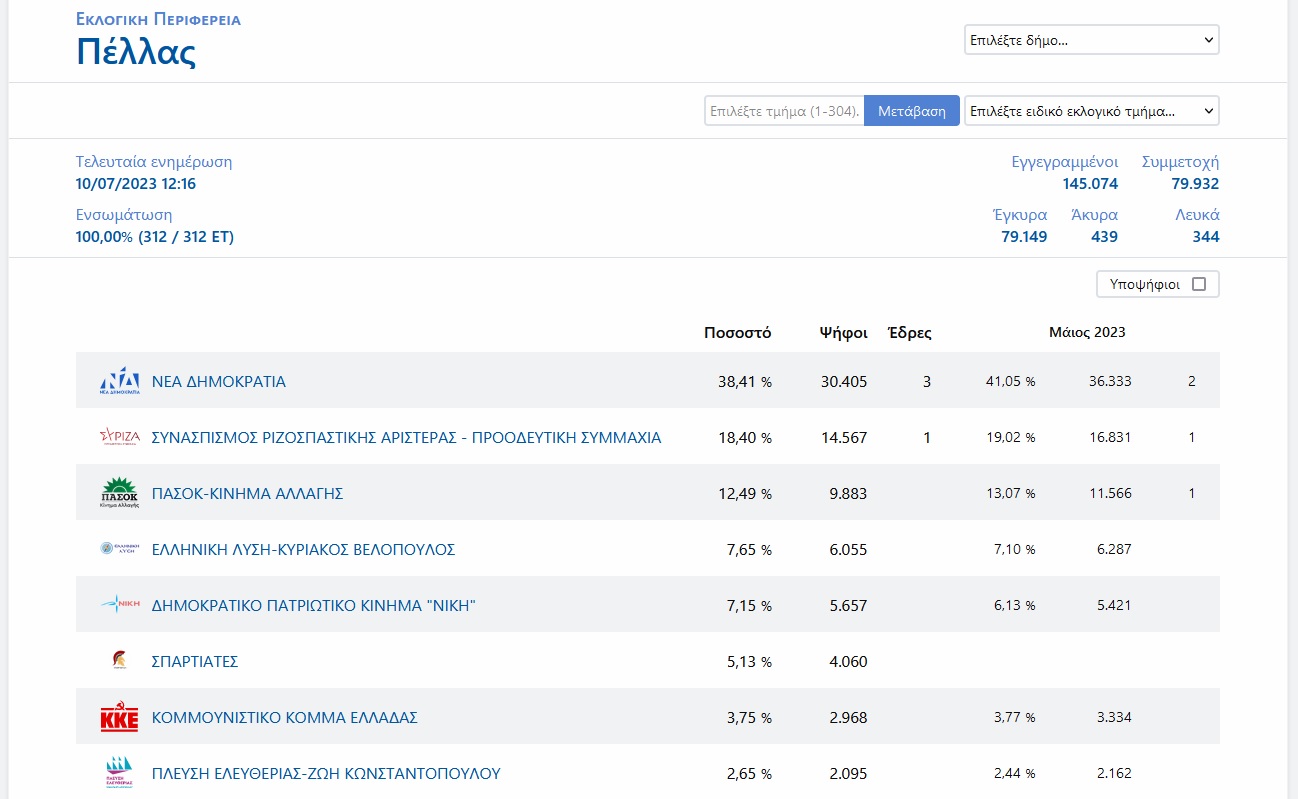Click the 7,15 % percentage cell

tap(749, 606)
